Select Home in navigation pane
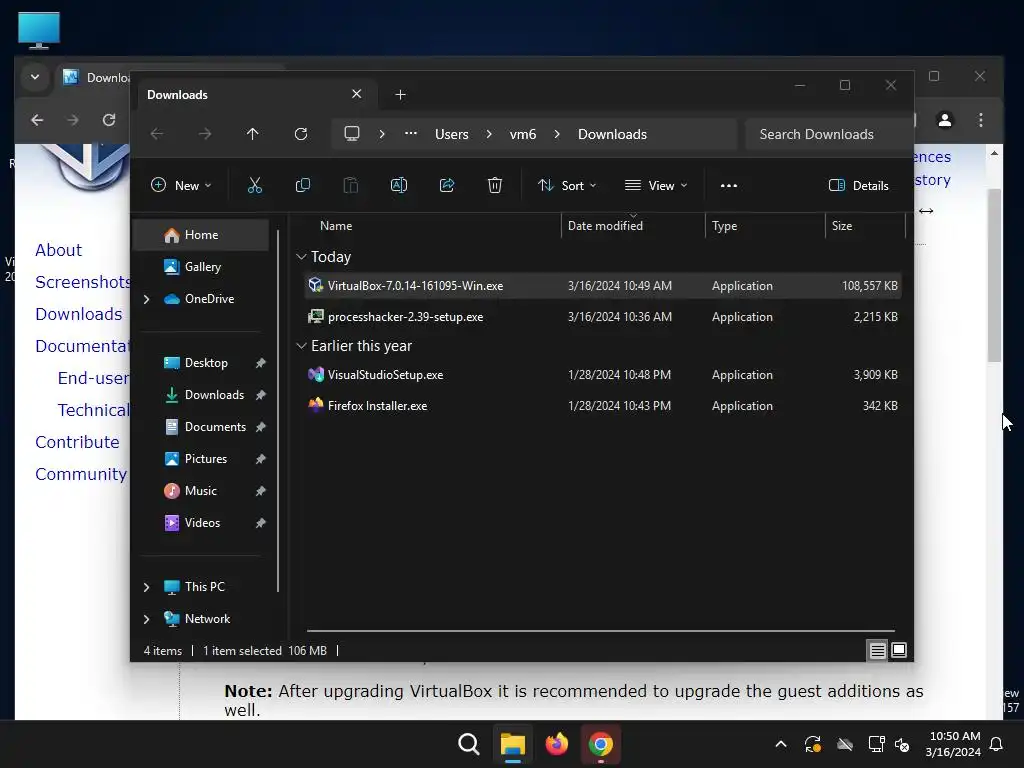This screenshot has height=768, width=1024. [201, 235]
